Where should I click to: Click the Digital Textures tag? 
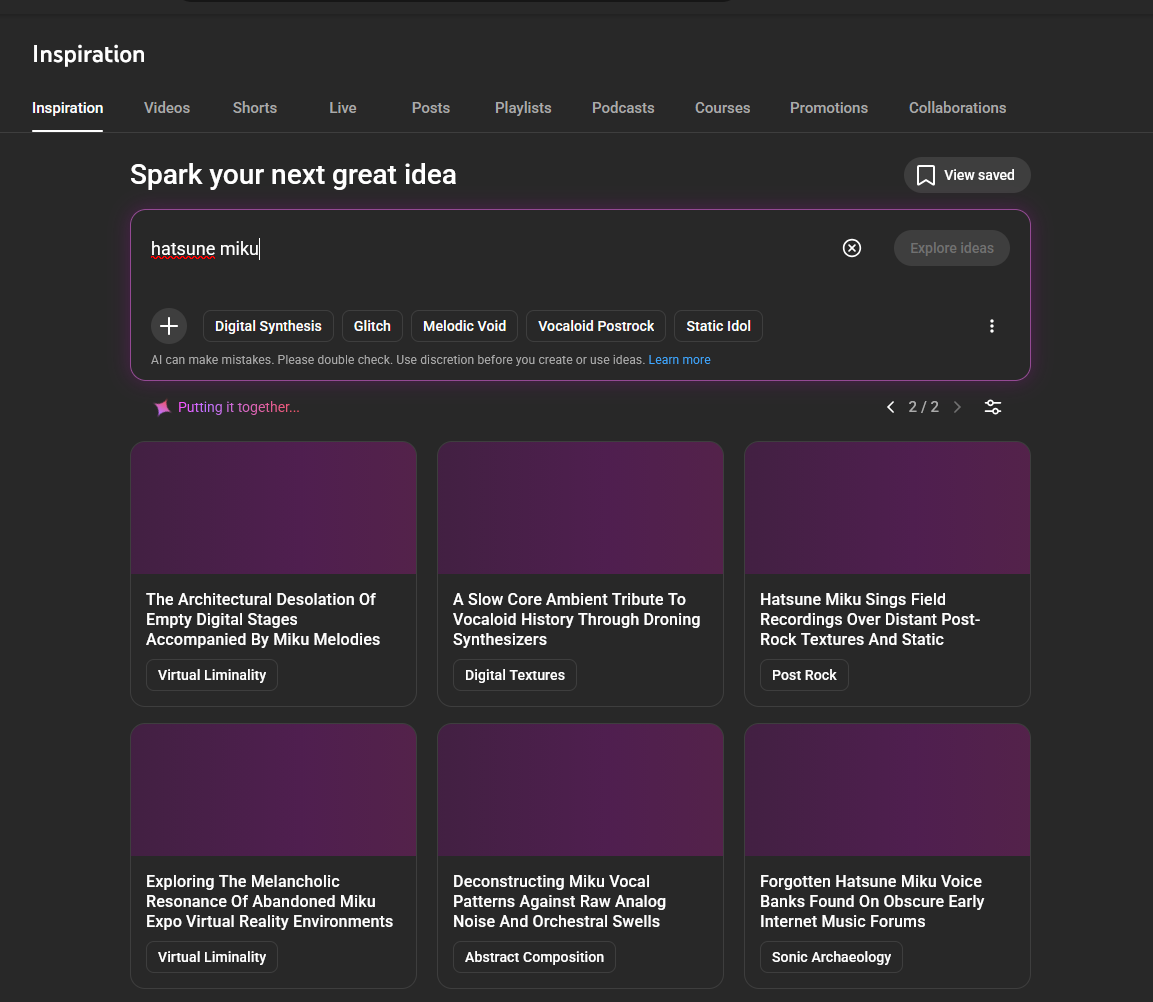[515, 675]
